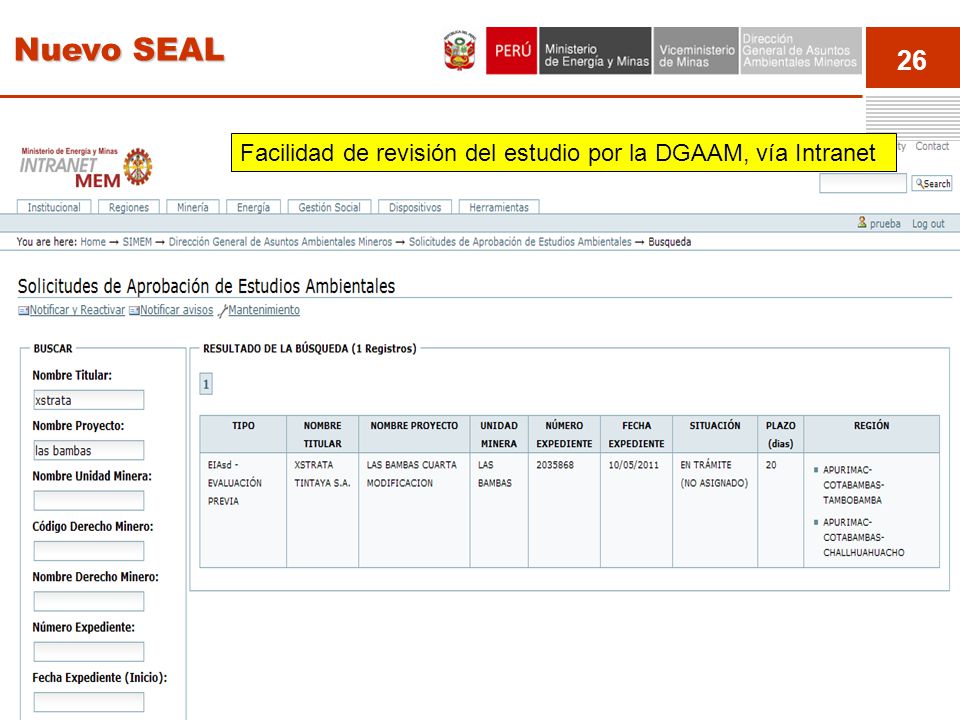The image size is (960, 720).
Task: Go to SIMEM in the breadcrumb
Action: 137,242
